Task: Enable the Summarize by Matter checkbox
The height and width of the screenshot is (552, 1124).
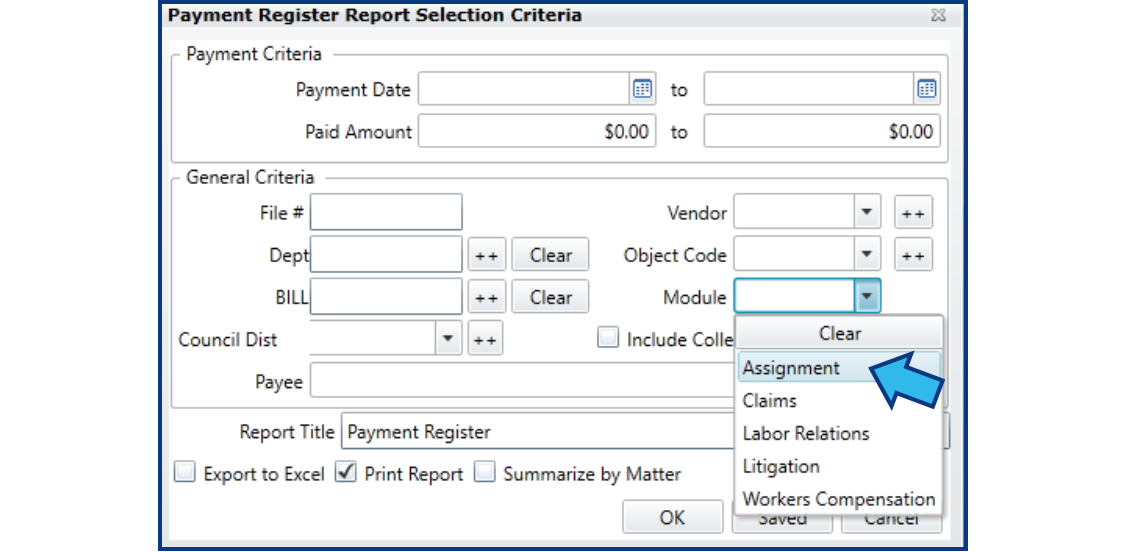Action: (x=485, y=472)
